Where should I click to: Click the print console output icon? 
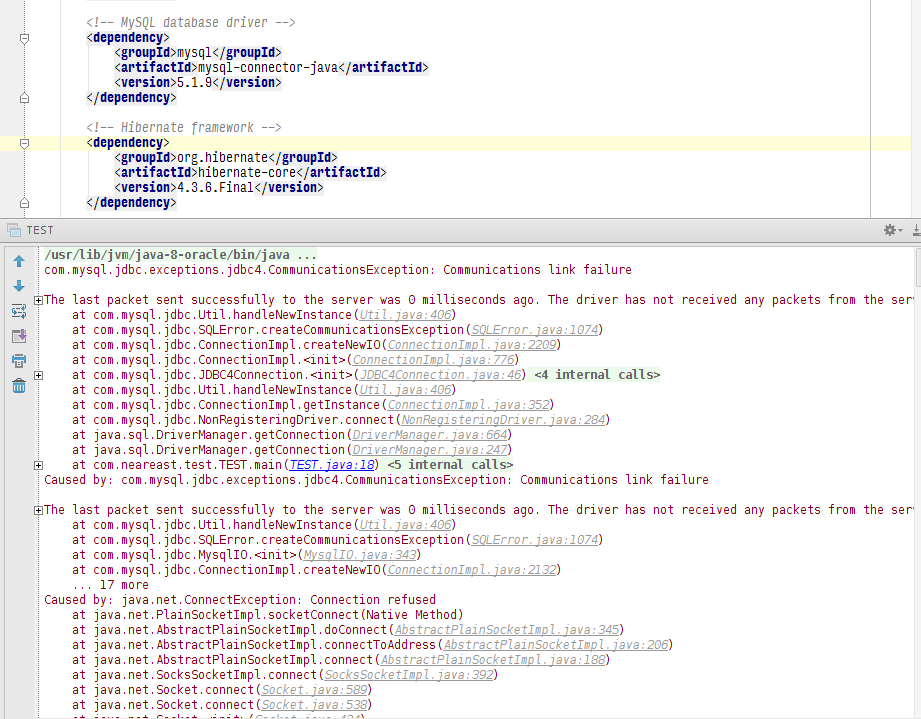pyautogui.click(x=19, y=361)
